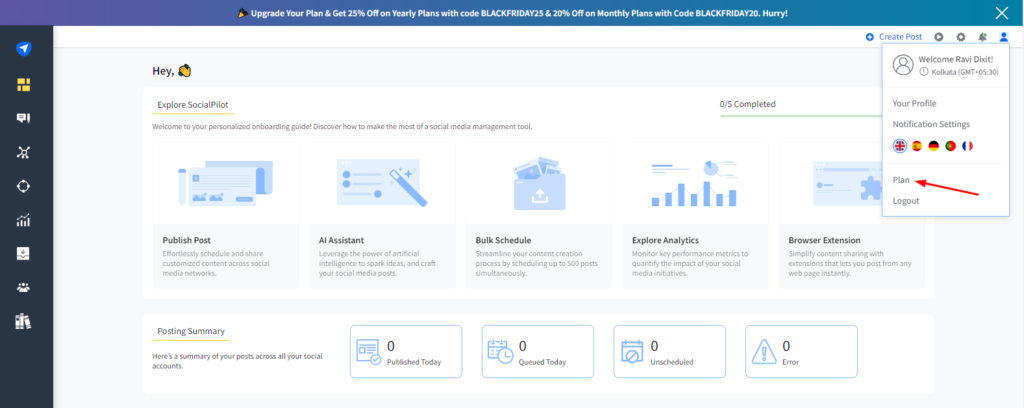1024x408 pixels.
Task: Open the Explore Analytics onboarding card
Action: coord(695,215)
